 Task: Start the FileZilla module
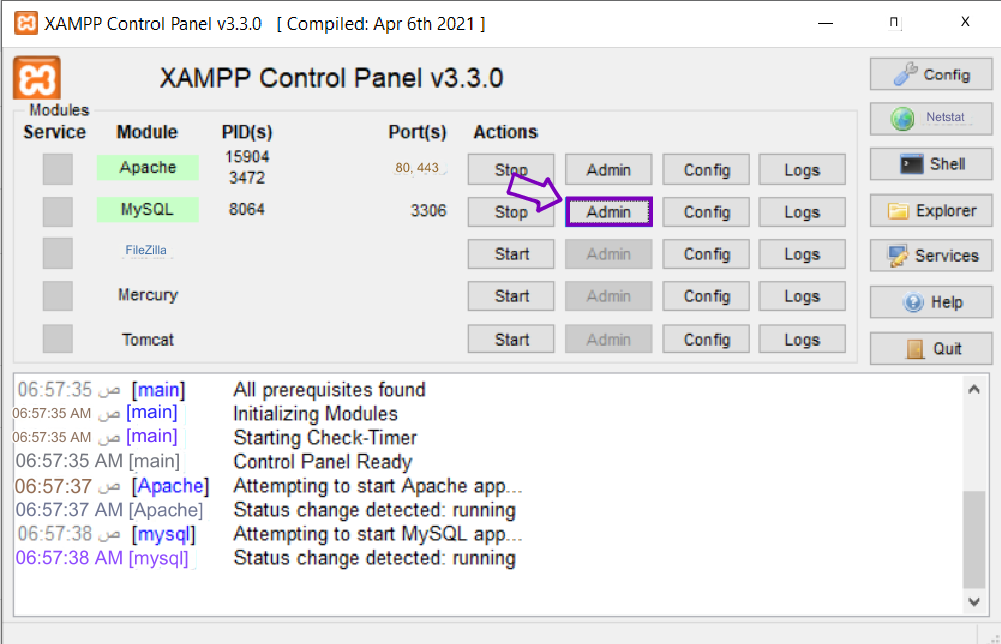point(511,254)
